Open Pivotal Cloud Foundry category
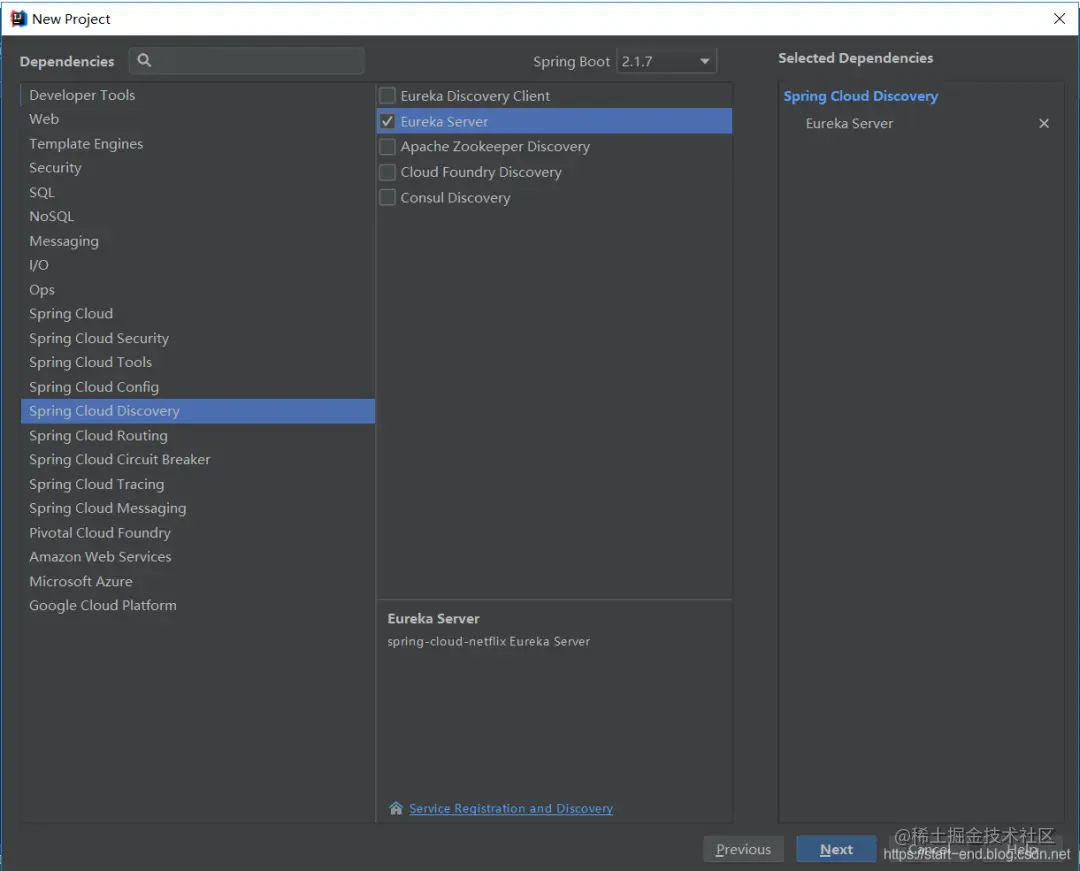1080x871 pixels. [x=198, y=532]
